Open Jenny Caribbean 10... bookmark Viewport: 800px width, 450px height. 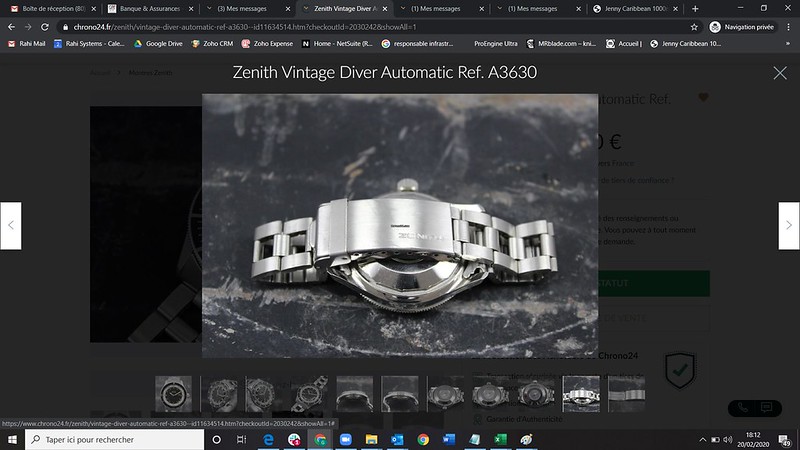(x=685, y=44)
